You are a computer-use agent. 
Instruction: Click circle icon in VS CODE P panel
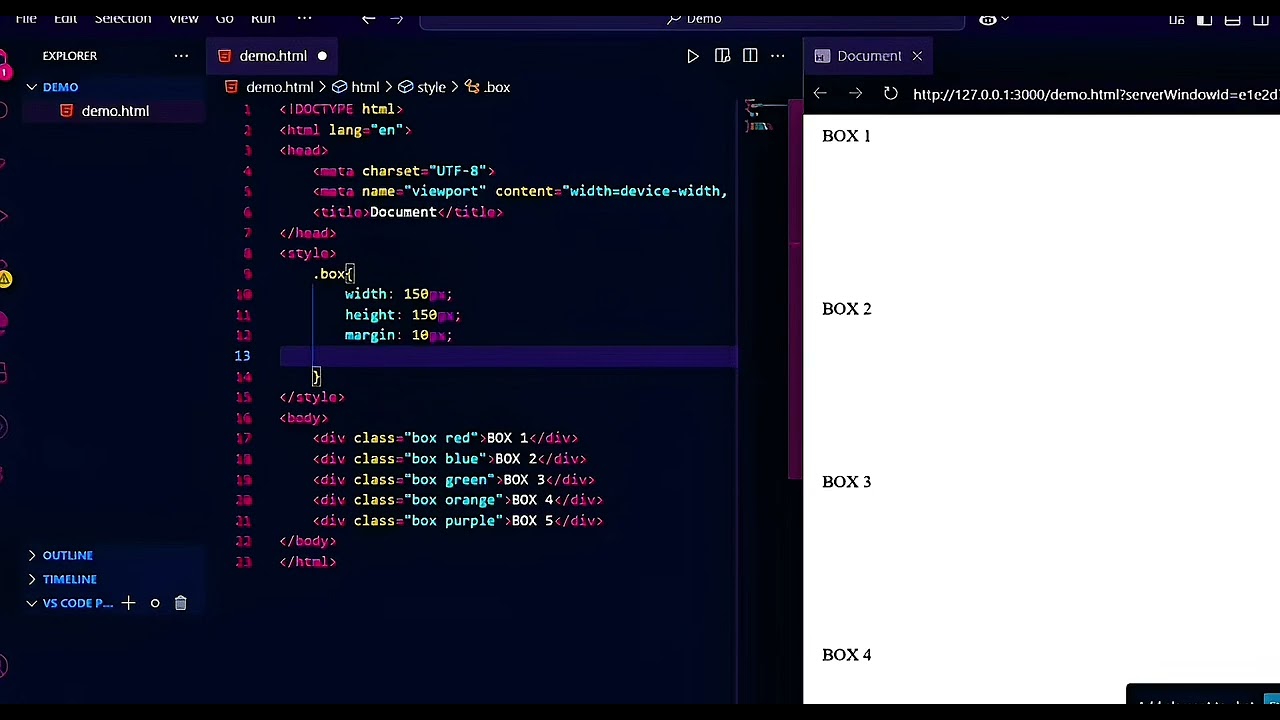tap(155, 603)
